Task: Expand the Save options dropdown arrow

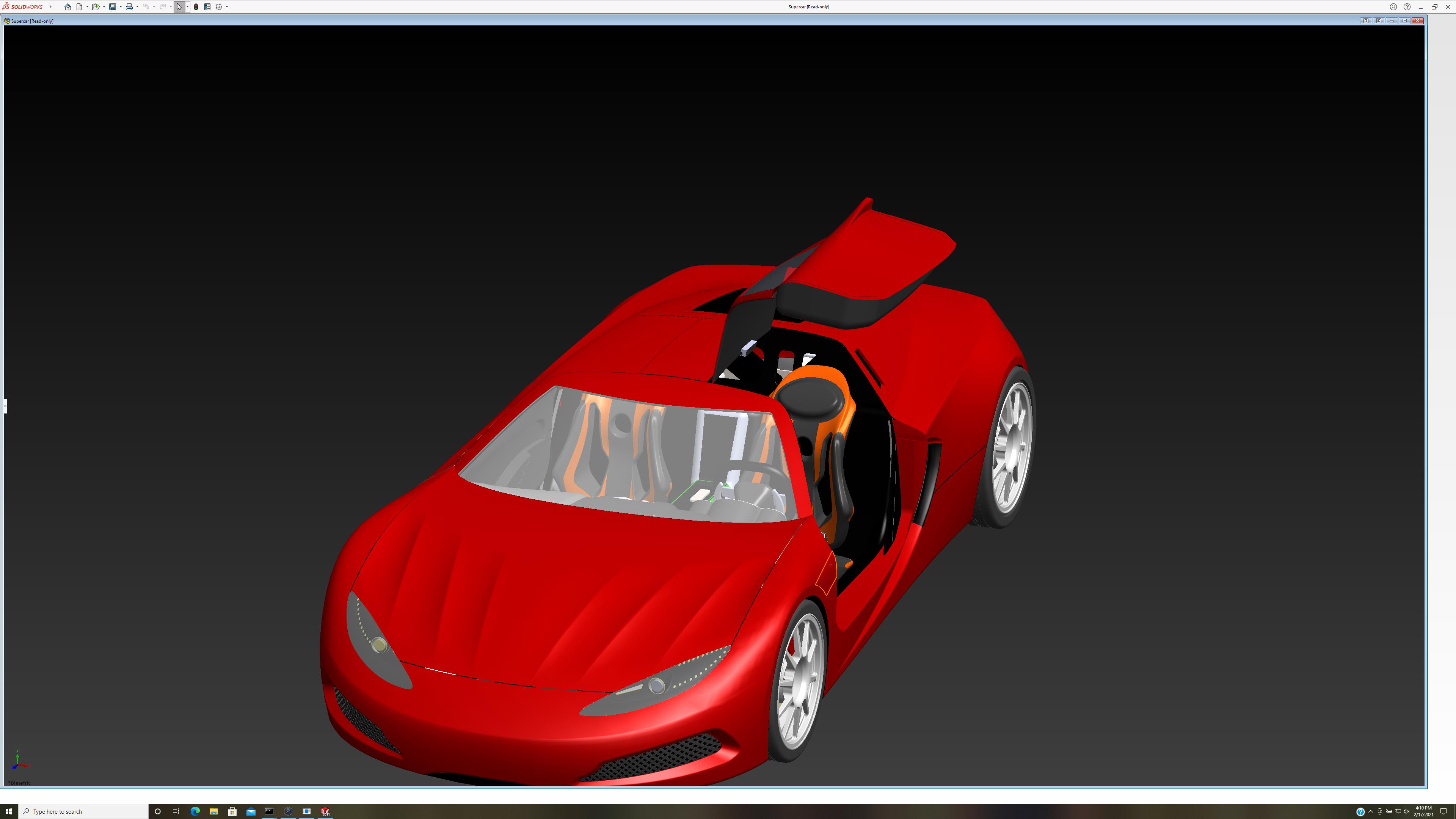Action: [x=121, y=7]
